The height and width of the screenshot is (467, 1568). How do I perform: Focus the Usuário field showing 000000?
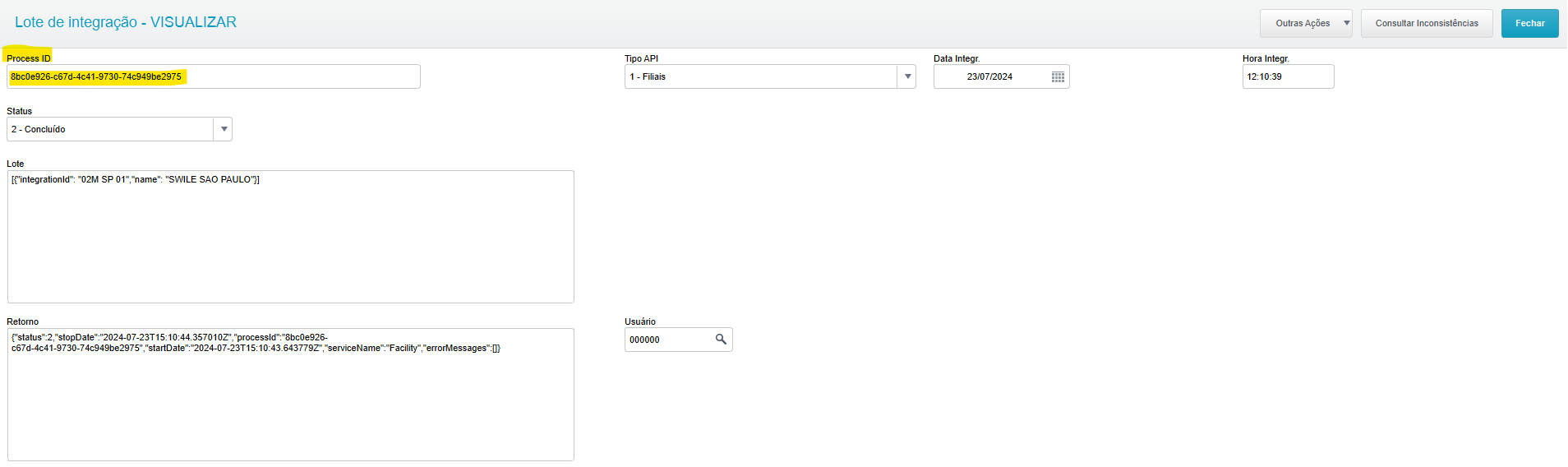point(667,340)
